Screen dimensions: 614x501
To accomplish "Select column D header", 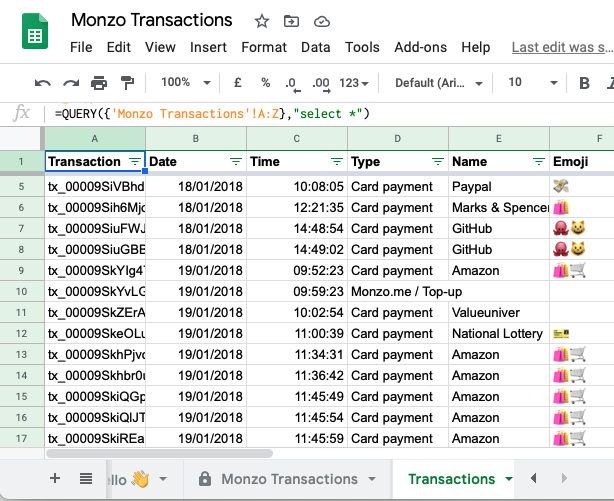I will point(398,138).
